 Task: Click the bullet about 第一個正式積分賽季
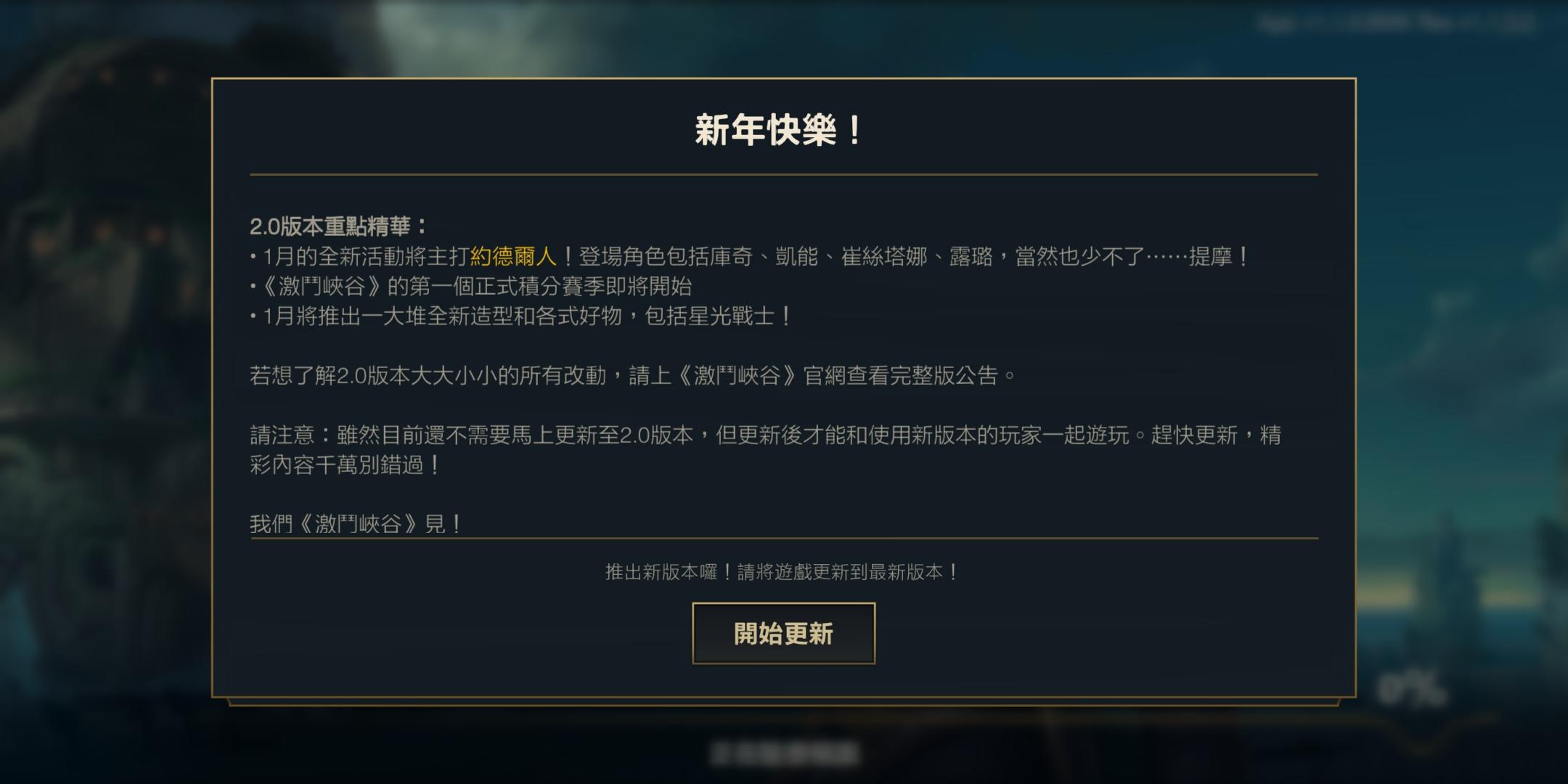click(x=470, y=286)
